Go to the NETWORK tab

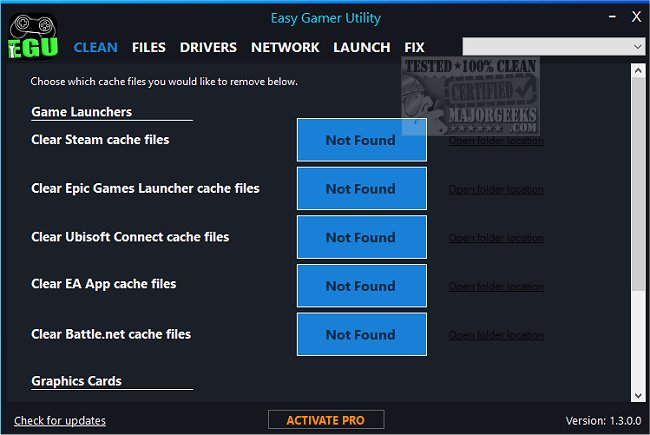[285, 47]
